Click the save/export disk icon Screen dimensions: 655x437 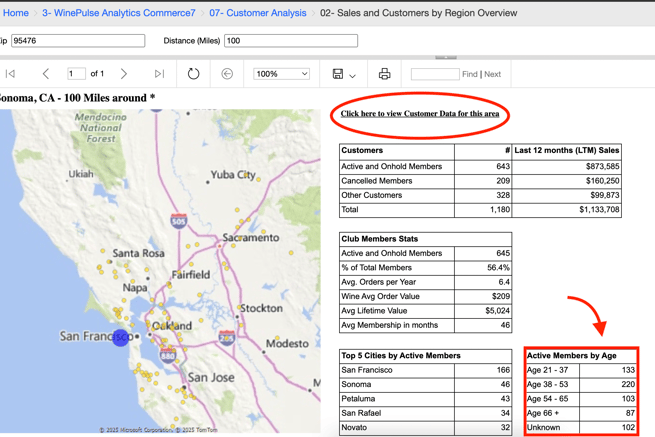(338, 74)
